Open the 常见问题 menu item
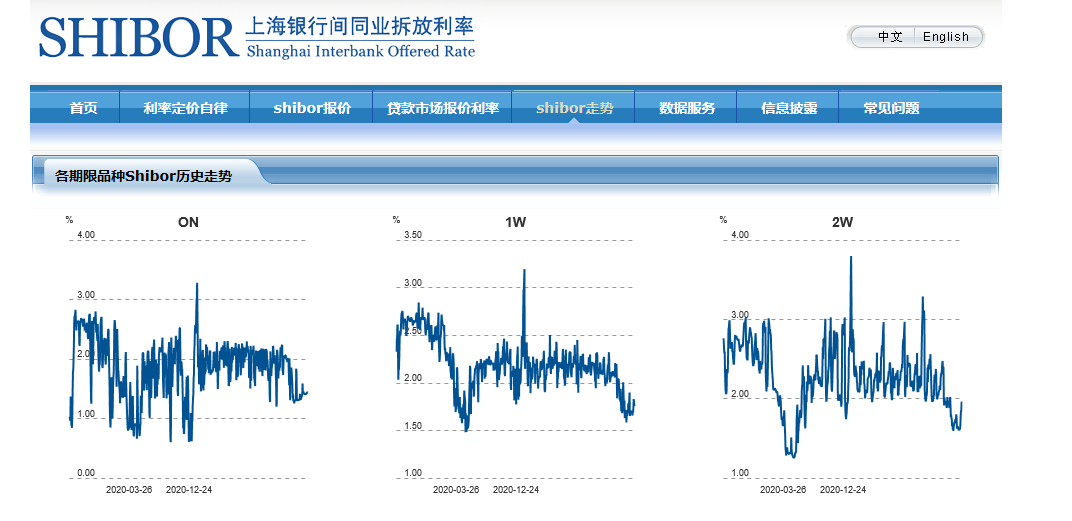 891,108
